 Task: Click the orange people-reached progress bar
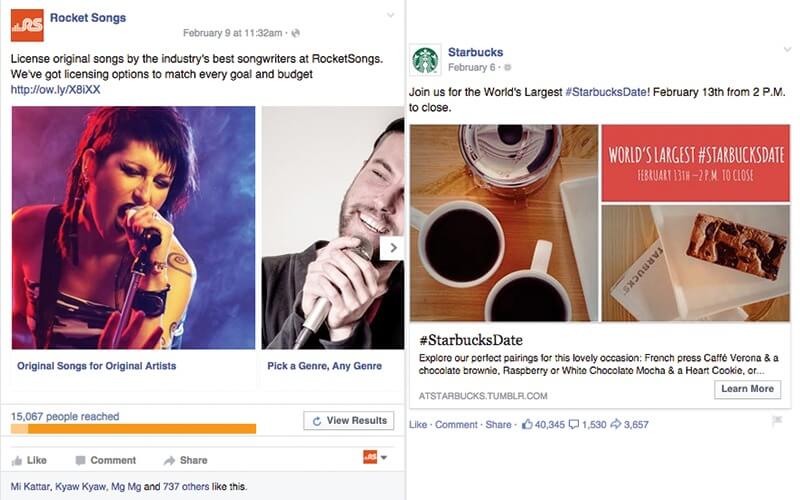133,429
